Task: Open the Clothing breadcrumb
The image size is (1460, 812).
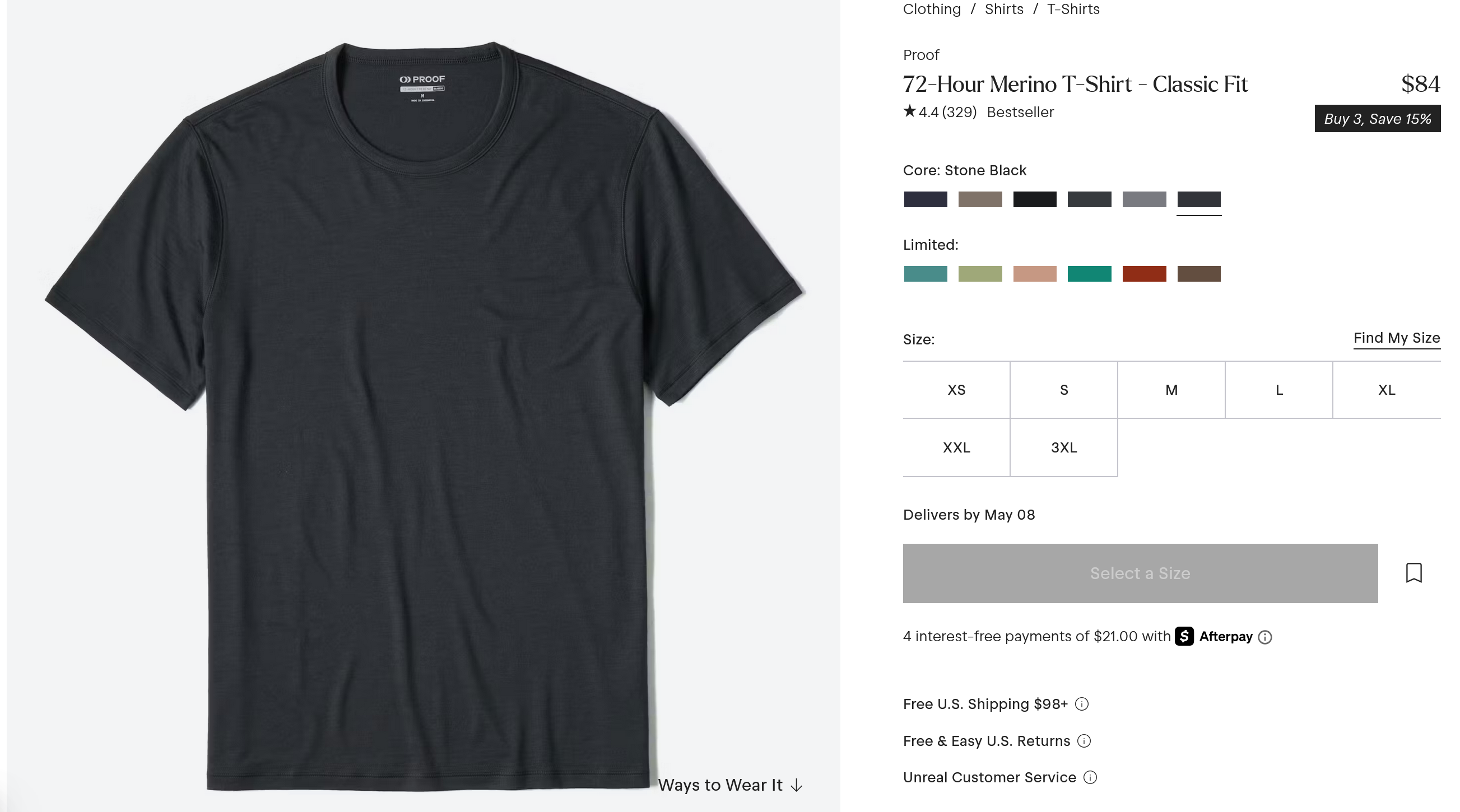Action: 932,9
